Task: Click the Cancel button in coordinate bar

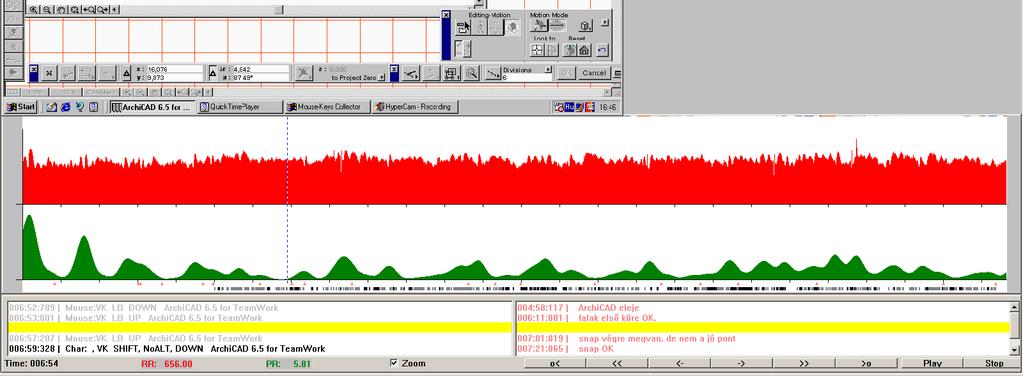Action: click(594, 73)
